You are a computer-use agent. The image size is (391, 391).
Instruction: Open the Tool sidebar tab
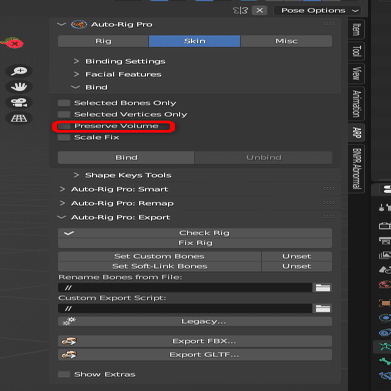[356, 51]
